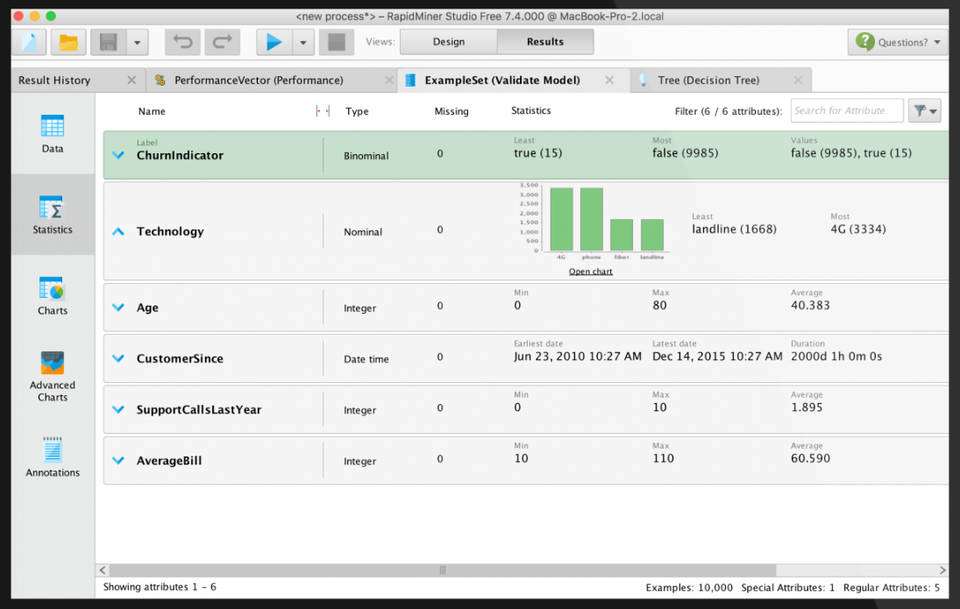Click the Search for Attribute field

click(846, 111)
